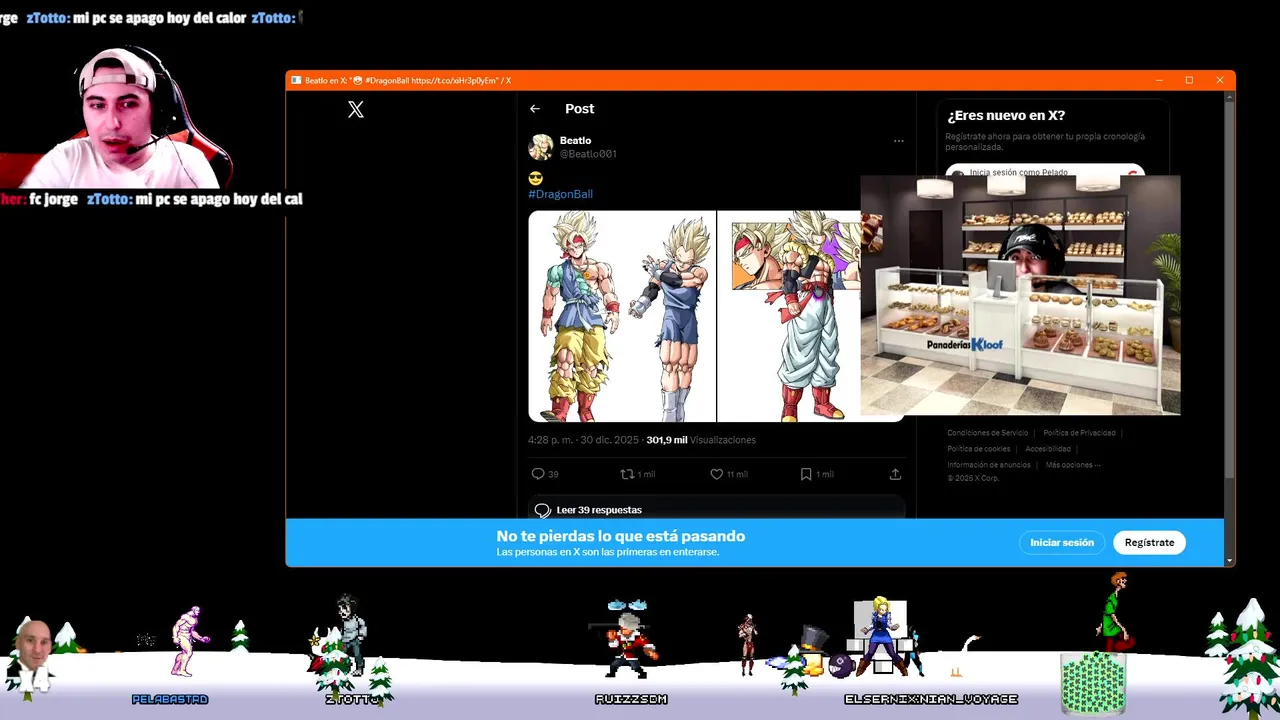This screenshot has width=1280, height=720.
Task: Click the X logo in the sidebar
Action: 356,110
